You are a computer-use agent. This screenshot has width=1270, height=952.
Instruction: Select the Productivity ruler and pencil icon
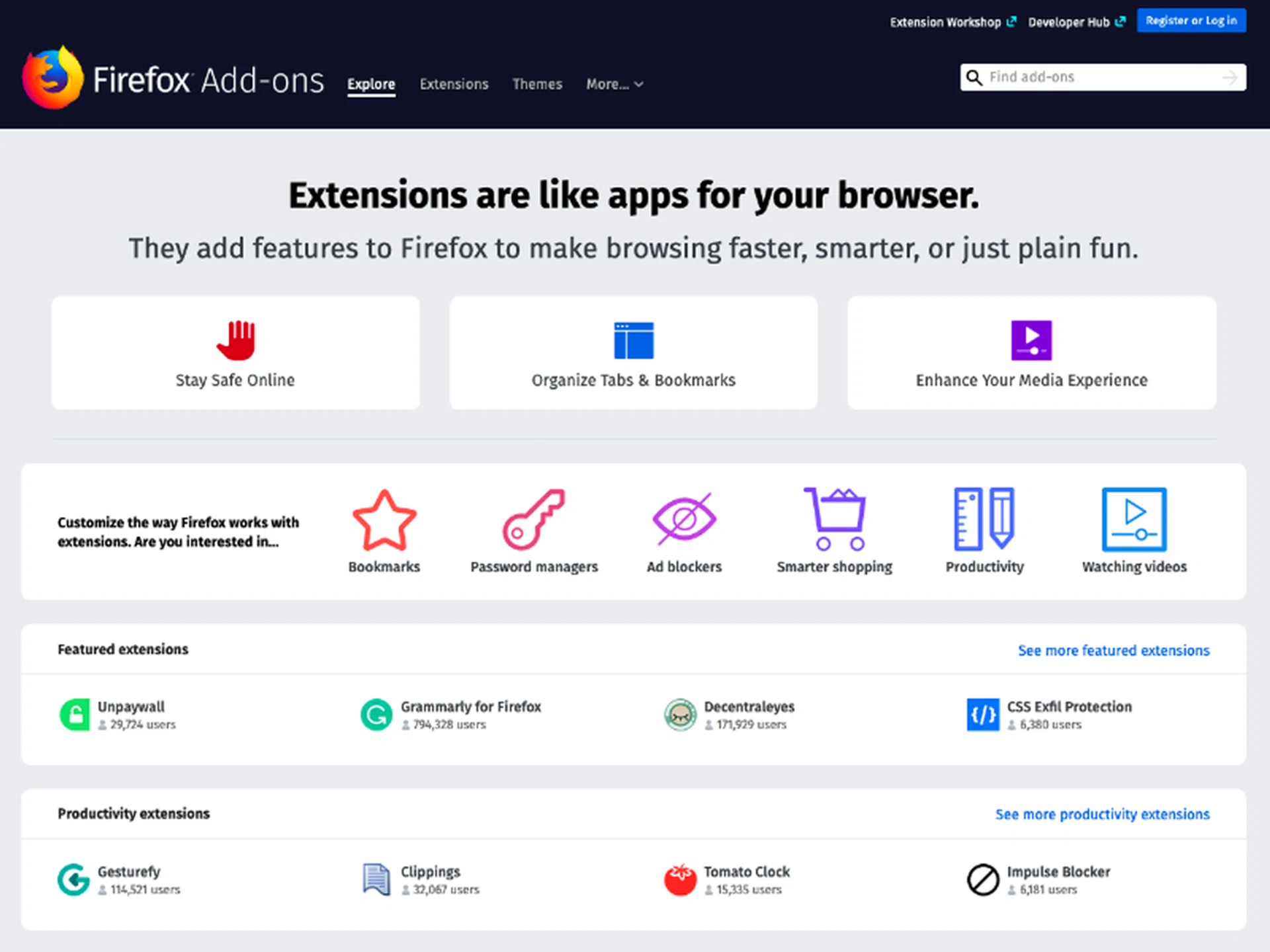coord(984,520)
